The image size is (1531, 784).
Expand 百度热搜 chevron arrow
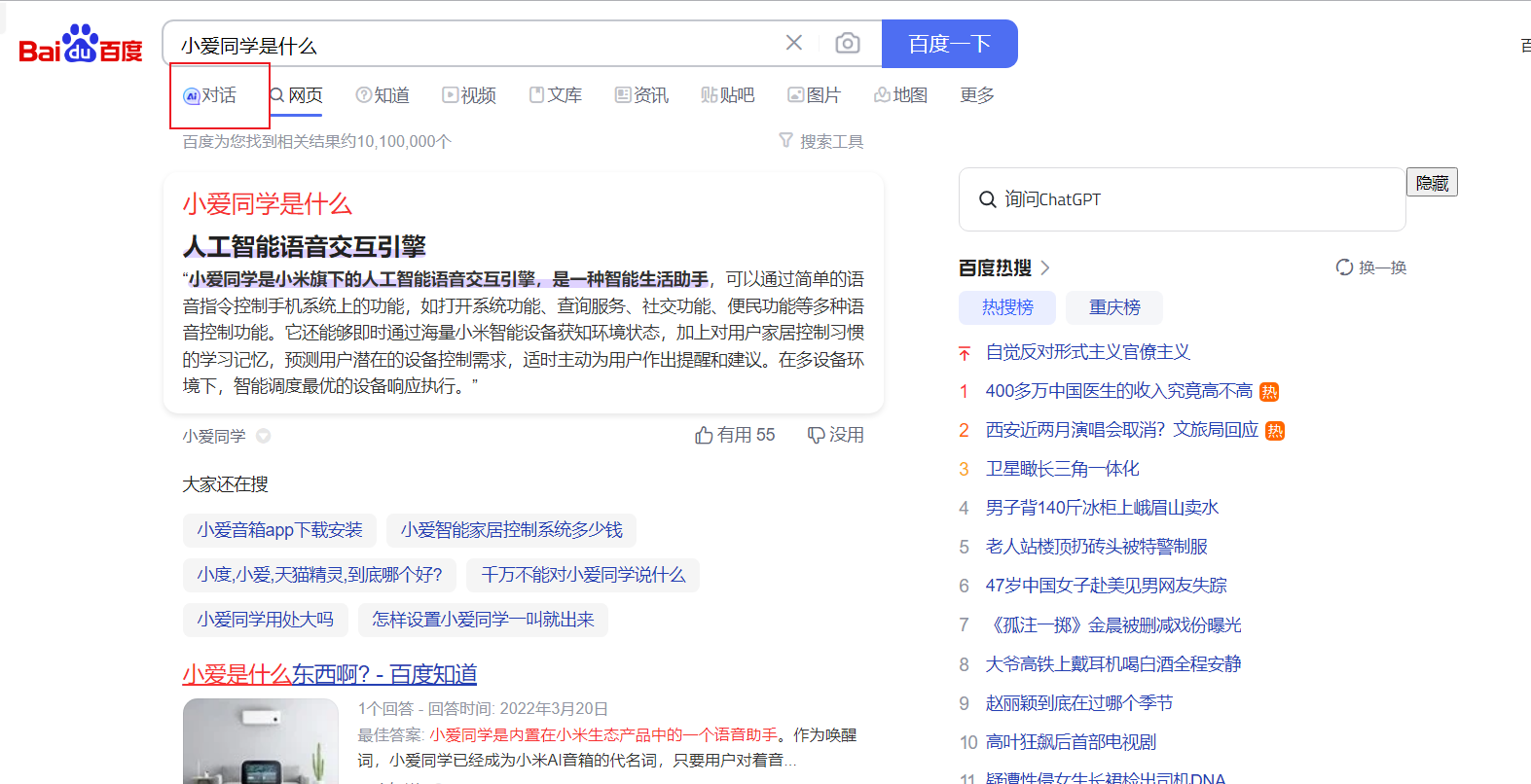pyautogui.click(x=1045, y=267)
